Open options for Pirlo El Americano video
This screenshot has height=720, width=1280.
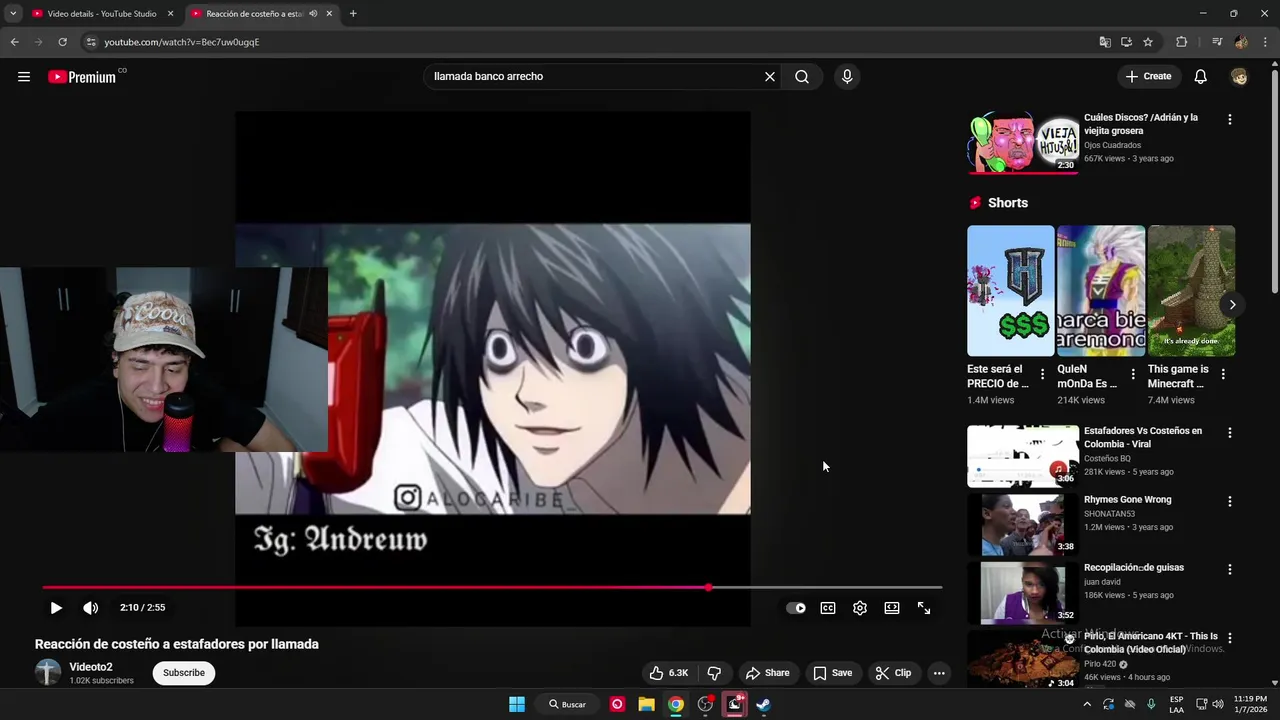tap(1230, 637)
